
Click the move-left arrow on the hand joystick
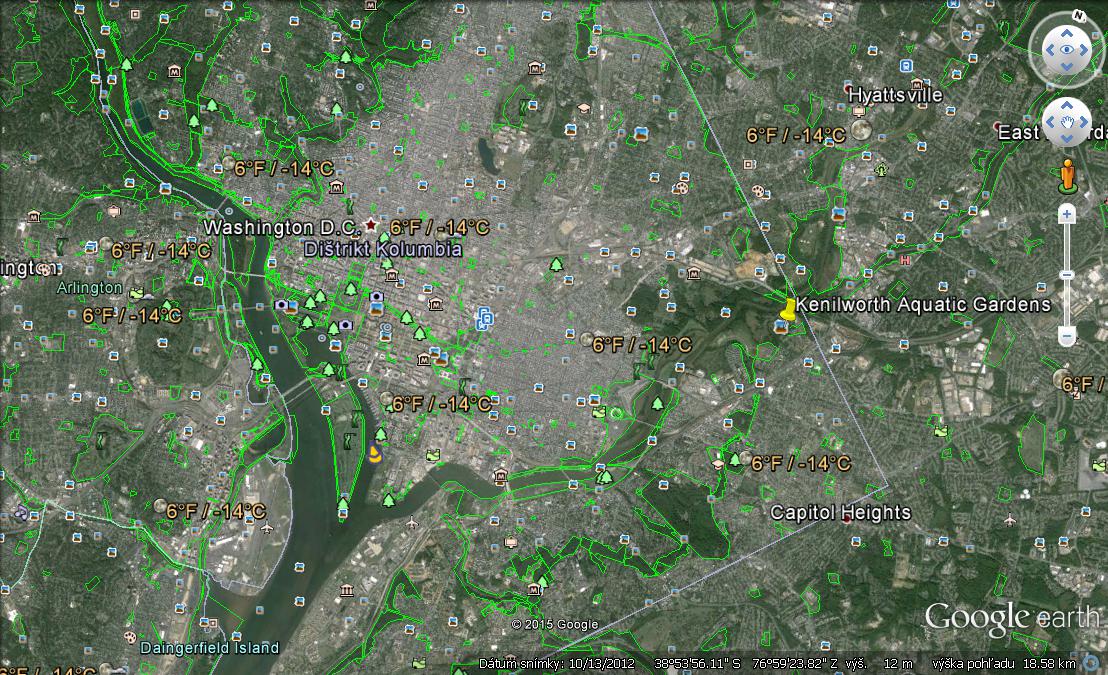(x=1048, y=122)
